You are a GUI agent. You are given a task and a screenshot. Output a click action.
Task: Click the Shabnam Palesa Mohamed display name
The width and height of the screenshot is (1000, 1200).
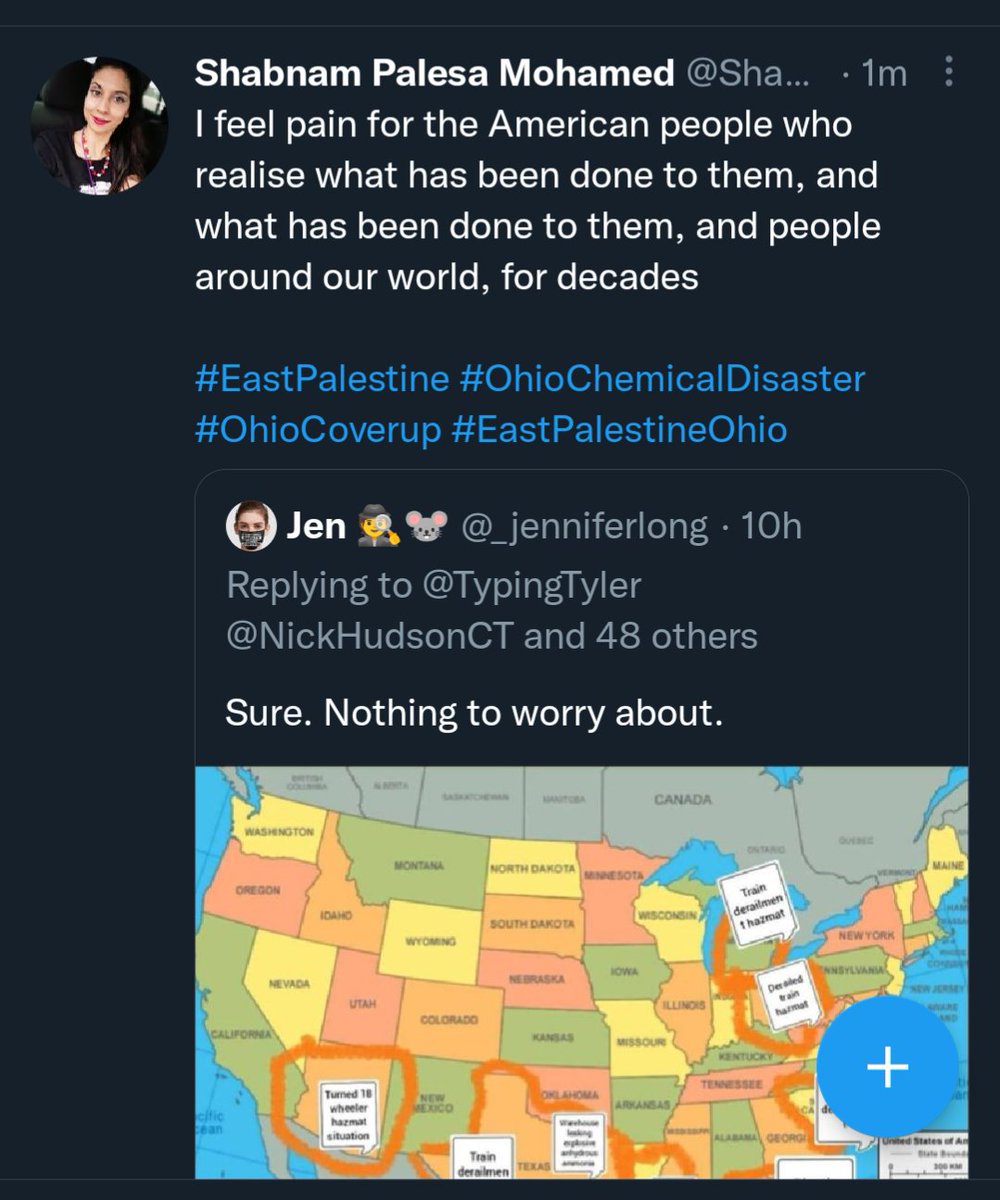pyautogui.click(x=434, y=72)
